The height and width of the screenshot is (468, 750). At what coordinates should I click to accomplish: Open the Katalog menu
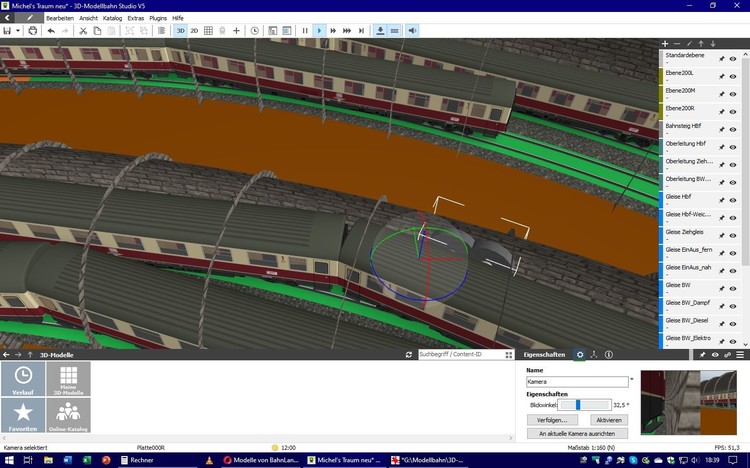pos(112,18)
